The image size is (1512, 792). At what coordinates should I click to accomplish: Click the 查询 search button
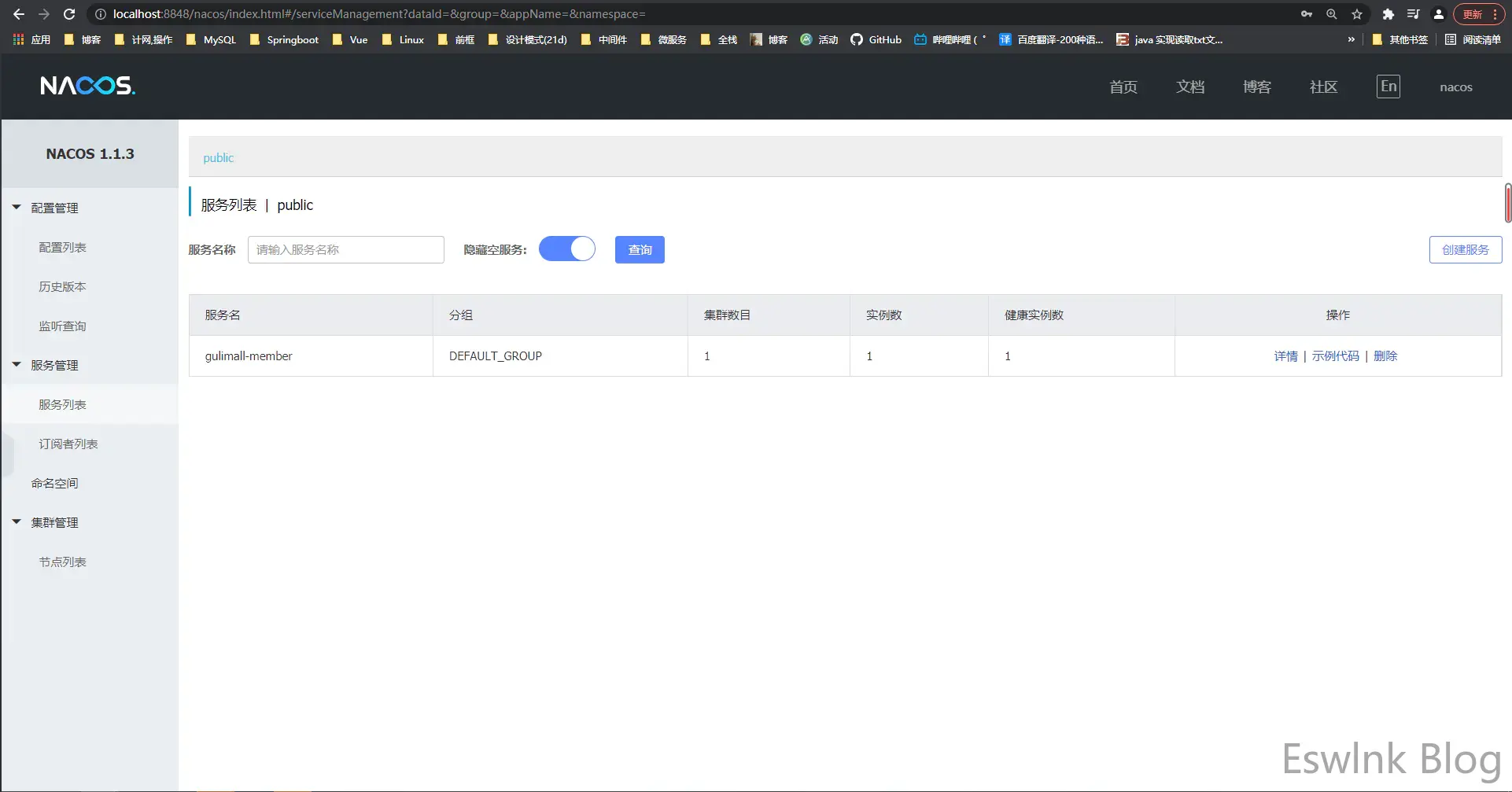(640, 249)
